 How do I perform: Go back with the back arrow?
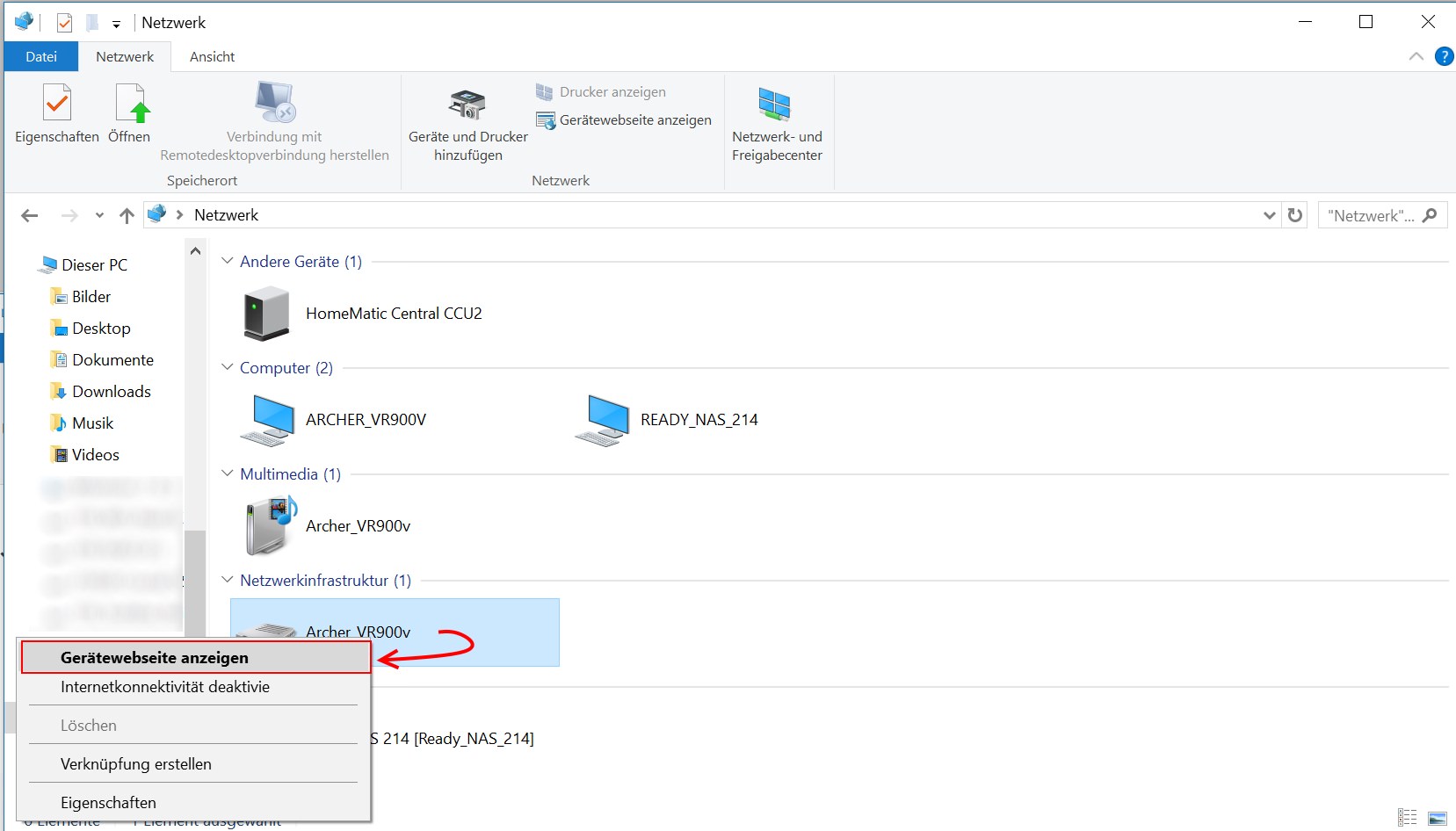(30, 215)
